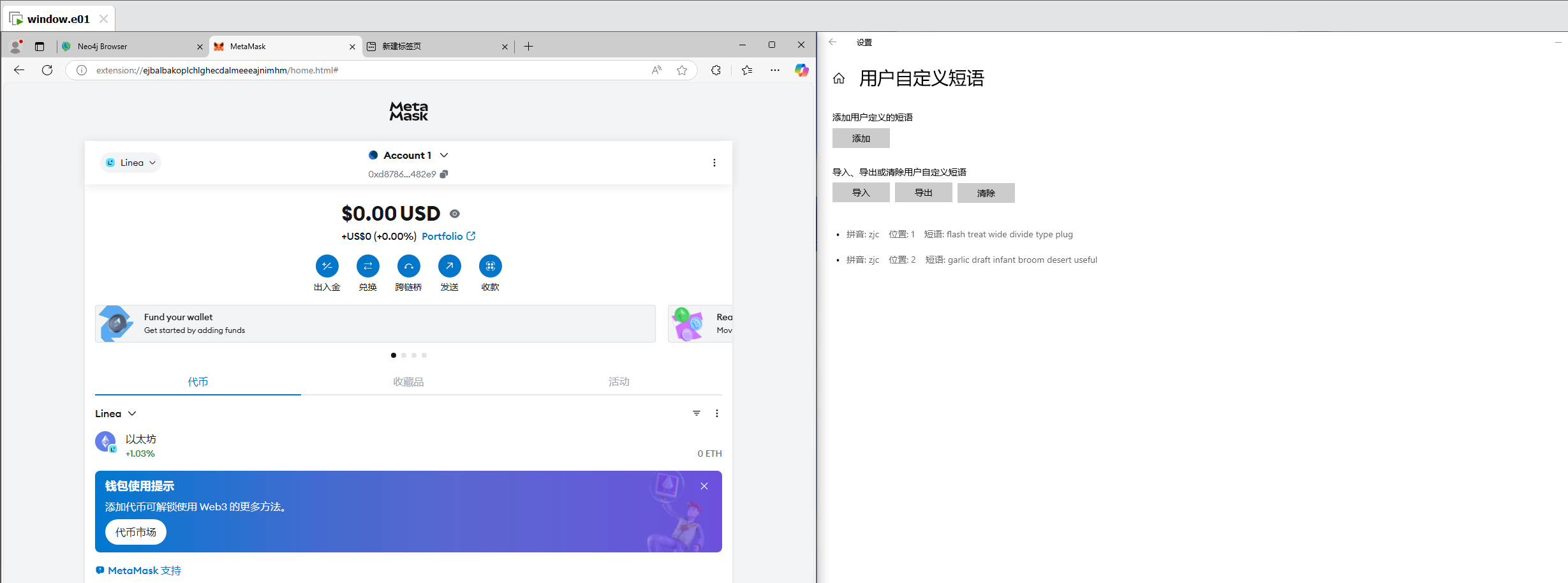Screen dimensions: 1568x583
Task: Click the browser address bar URL
Action: click(217, 70)
